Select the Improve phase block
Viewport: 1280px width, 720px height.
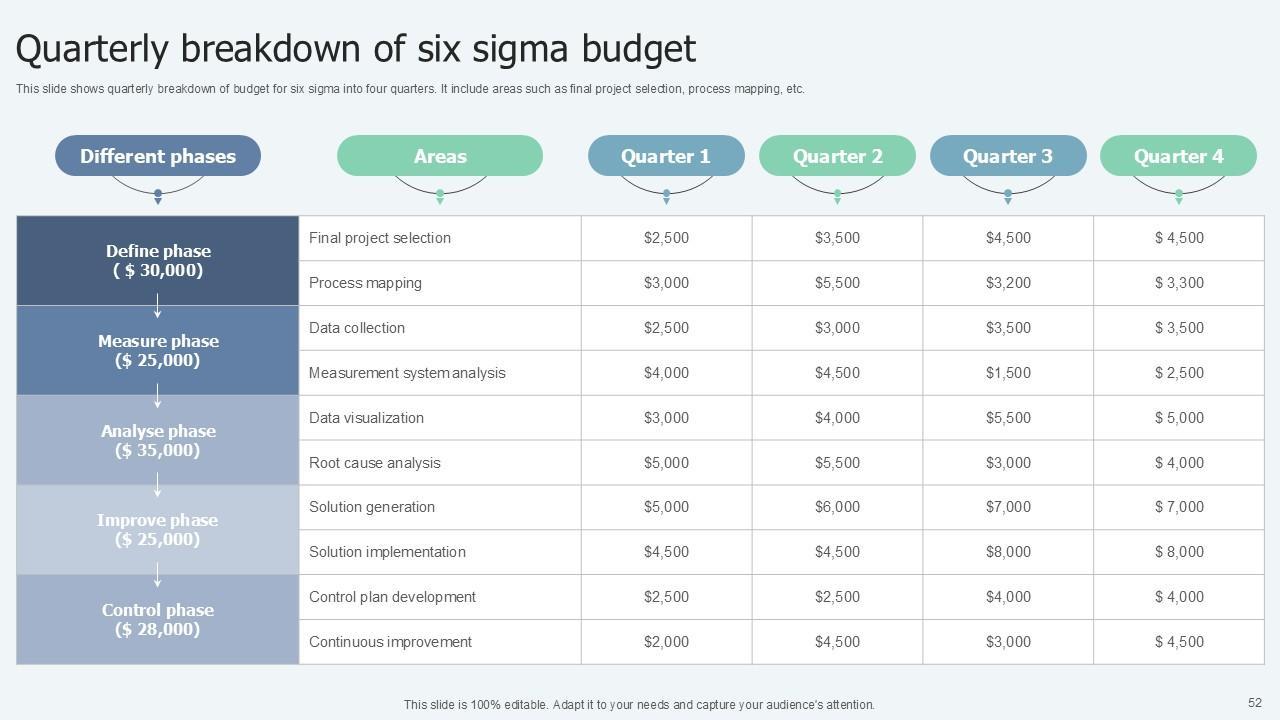158,530
